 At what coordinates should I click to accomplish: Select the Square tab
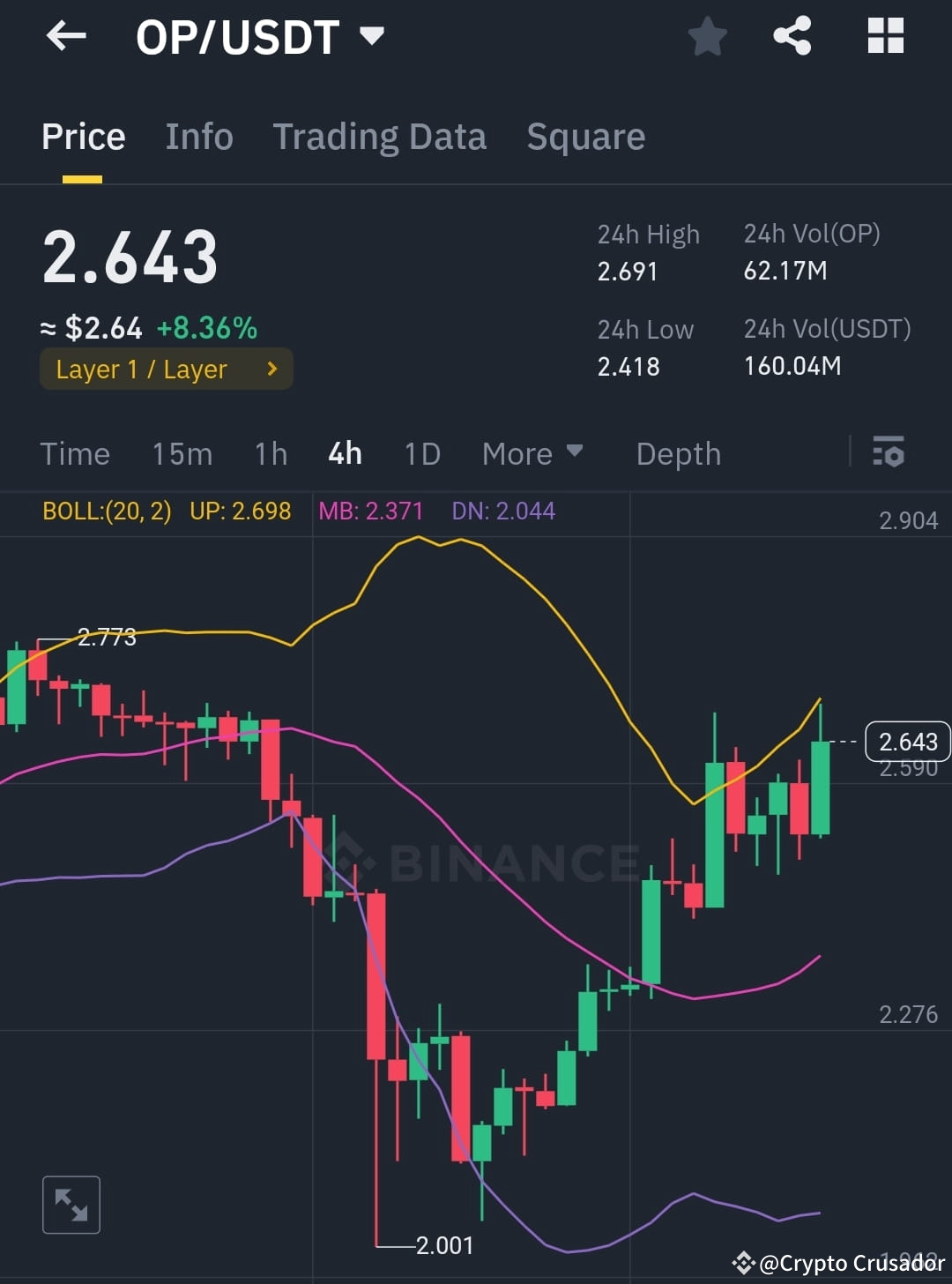point(585,136)
